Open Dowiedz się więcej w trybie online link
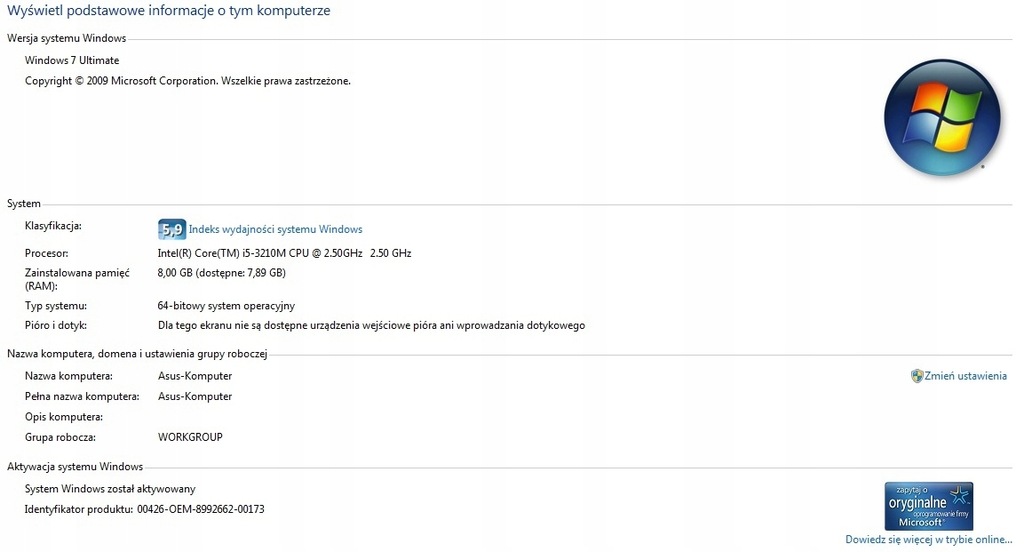 [929, 540]
